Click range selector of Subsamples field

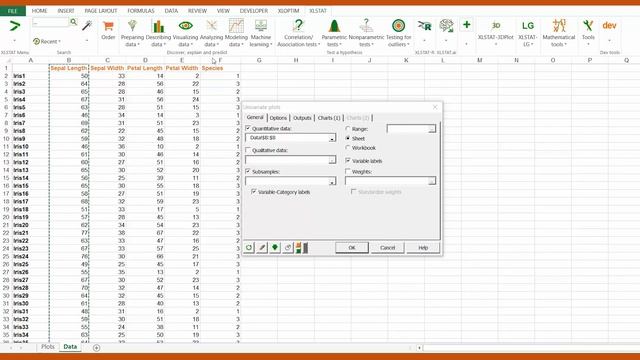(x=332, y=181)
